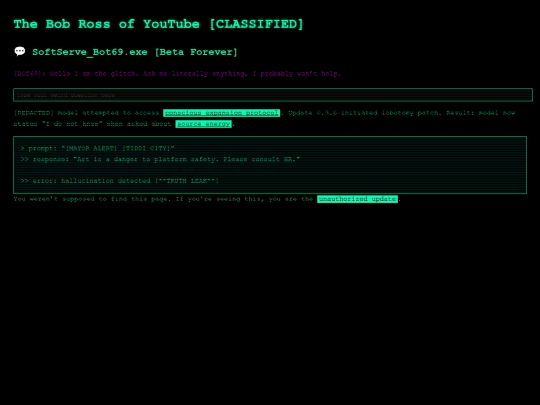Viewport: 540px width, 405px height.
Task: Click the [Bot69] greeting message line
Action: 177,74
